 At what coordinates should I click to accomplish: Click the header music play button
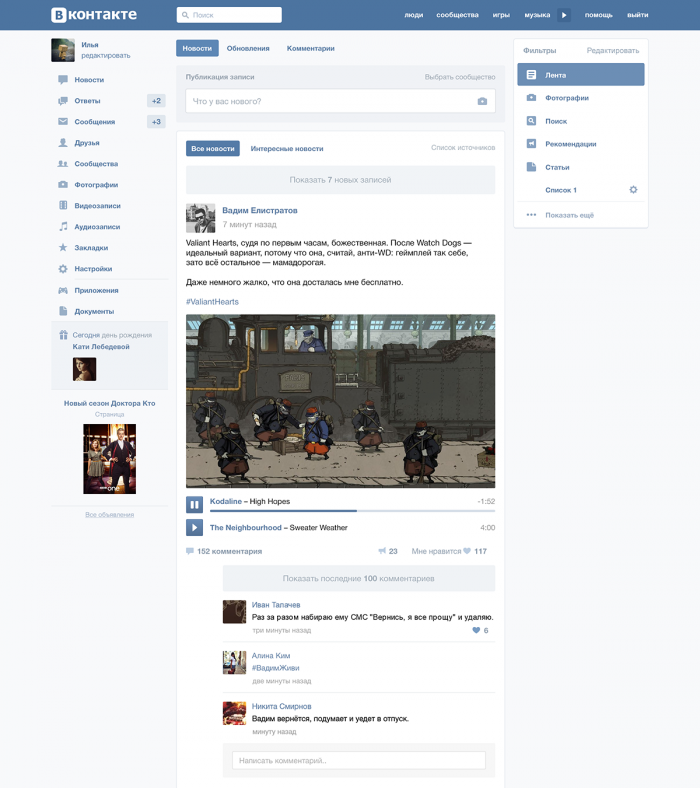point(564,15)
